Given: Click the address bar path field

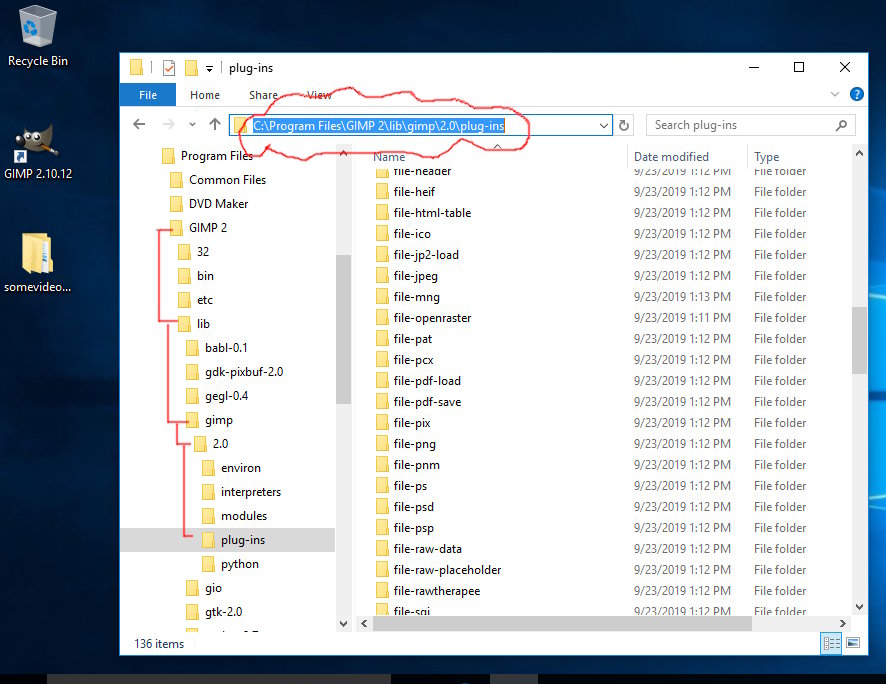Looking at the screenshot, I should 420,125.
